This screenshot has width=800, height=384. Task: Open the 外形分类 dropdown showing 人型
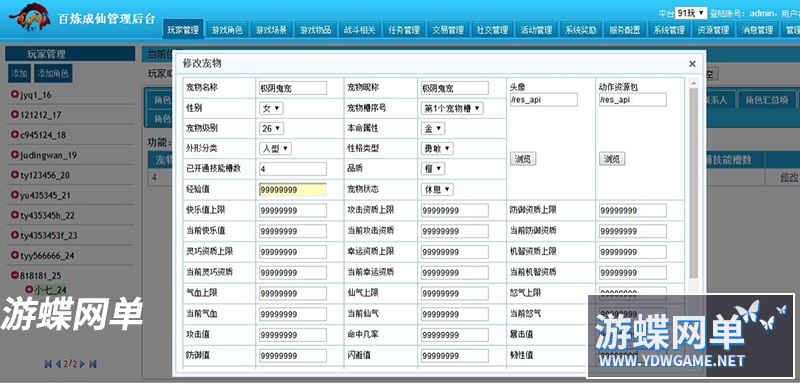[x=276, y=148]
